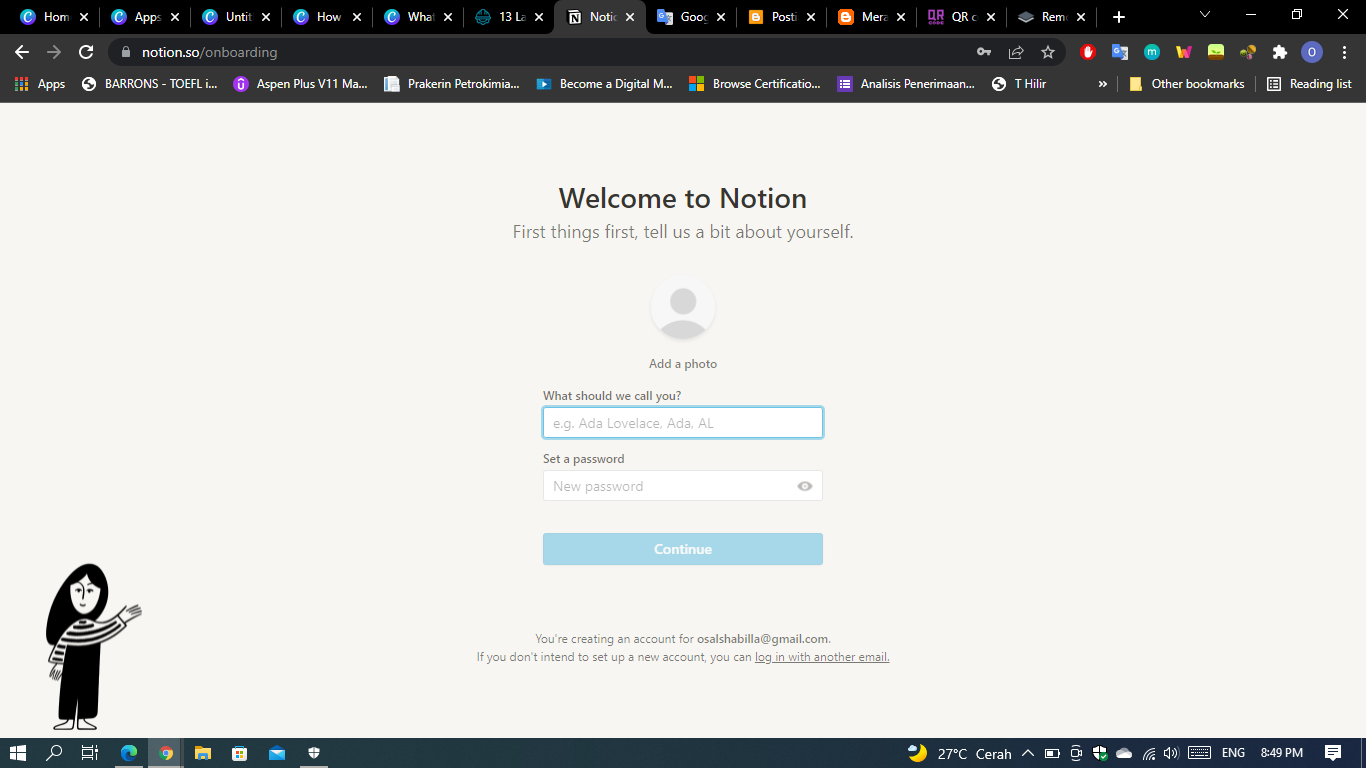The height and width of the screenshot is (768, 1366).
Task: Switch to the 'Posti' Blogger tab
Action: (781, 17)
